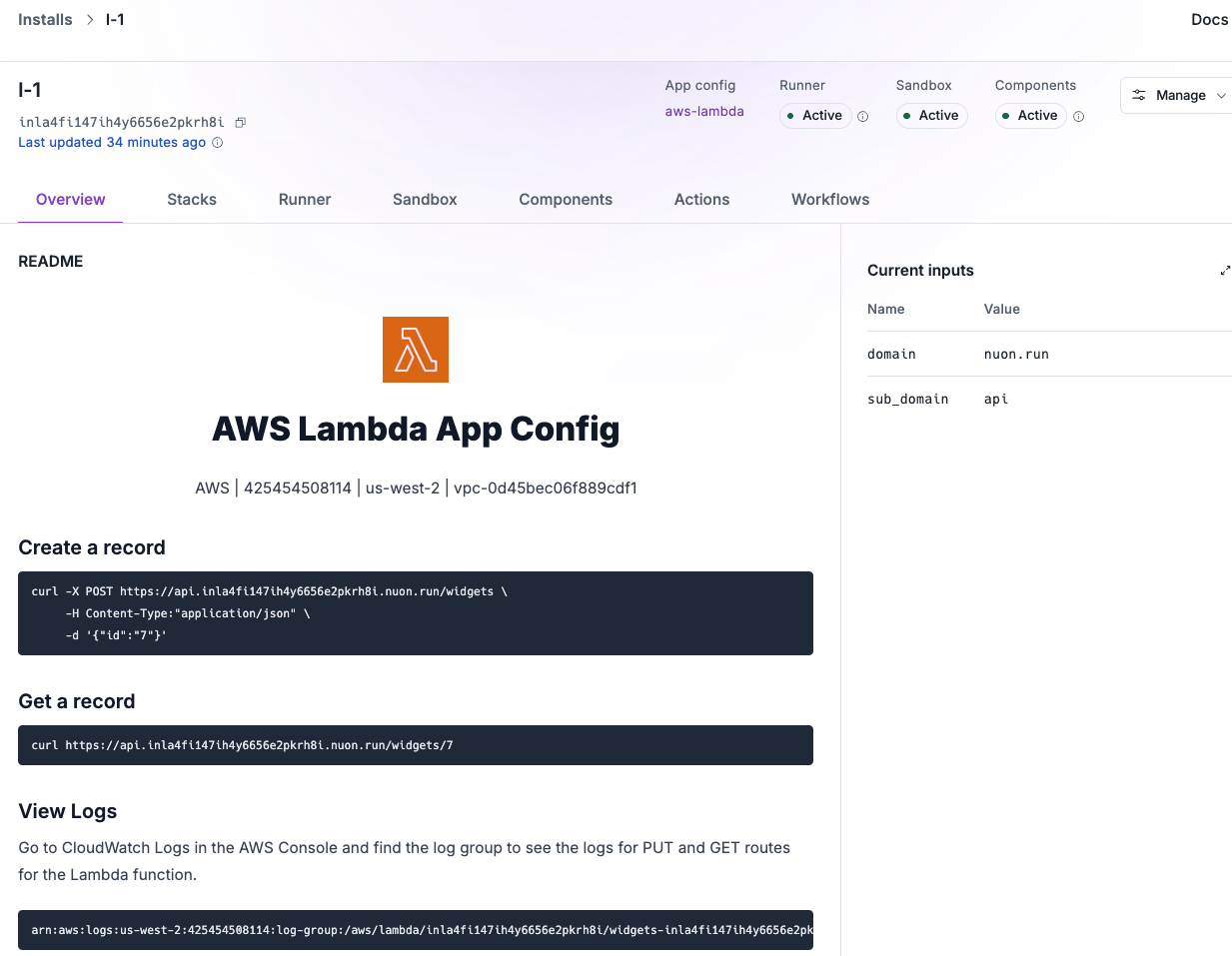Switch to the Overview tab
The height and width of the screenshot is (956, 1232).
tap(70, 200)
